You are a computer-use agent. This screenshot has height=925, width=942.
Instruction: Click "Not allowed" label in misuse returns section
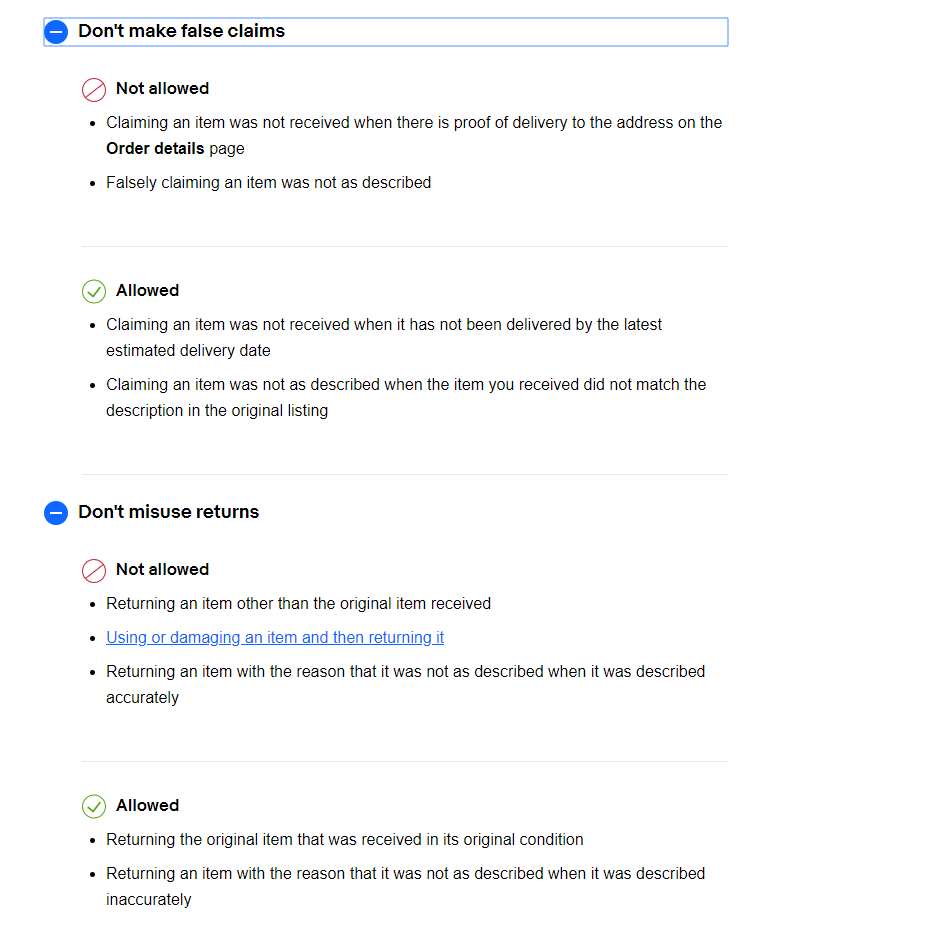point(162,569)
